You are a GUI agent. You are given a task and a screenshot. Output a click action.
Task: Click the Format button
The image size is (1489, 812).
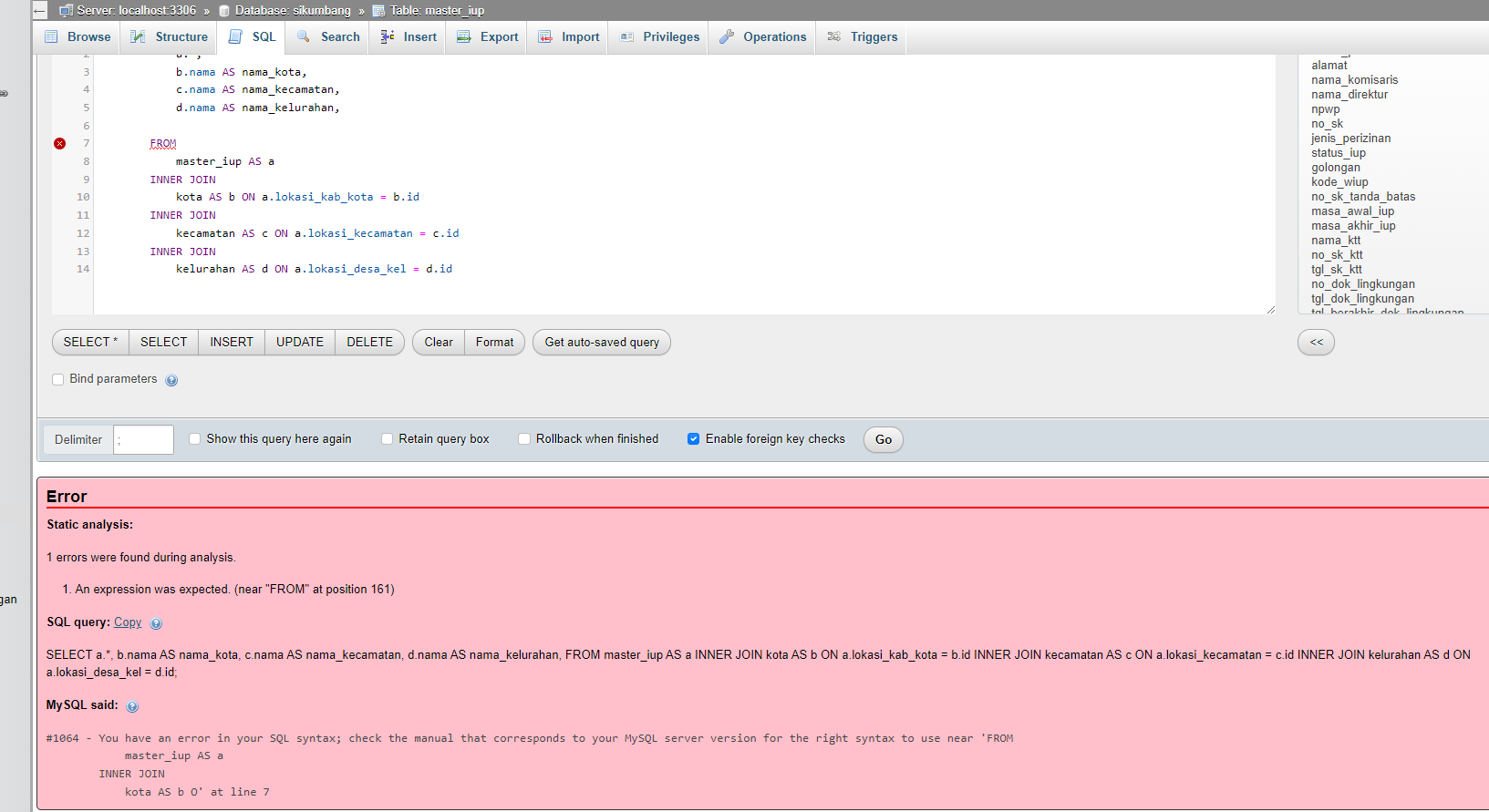[494, 343]
